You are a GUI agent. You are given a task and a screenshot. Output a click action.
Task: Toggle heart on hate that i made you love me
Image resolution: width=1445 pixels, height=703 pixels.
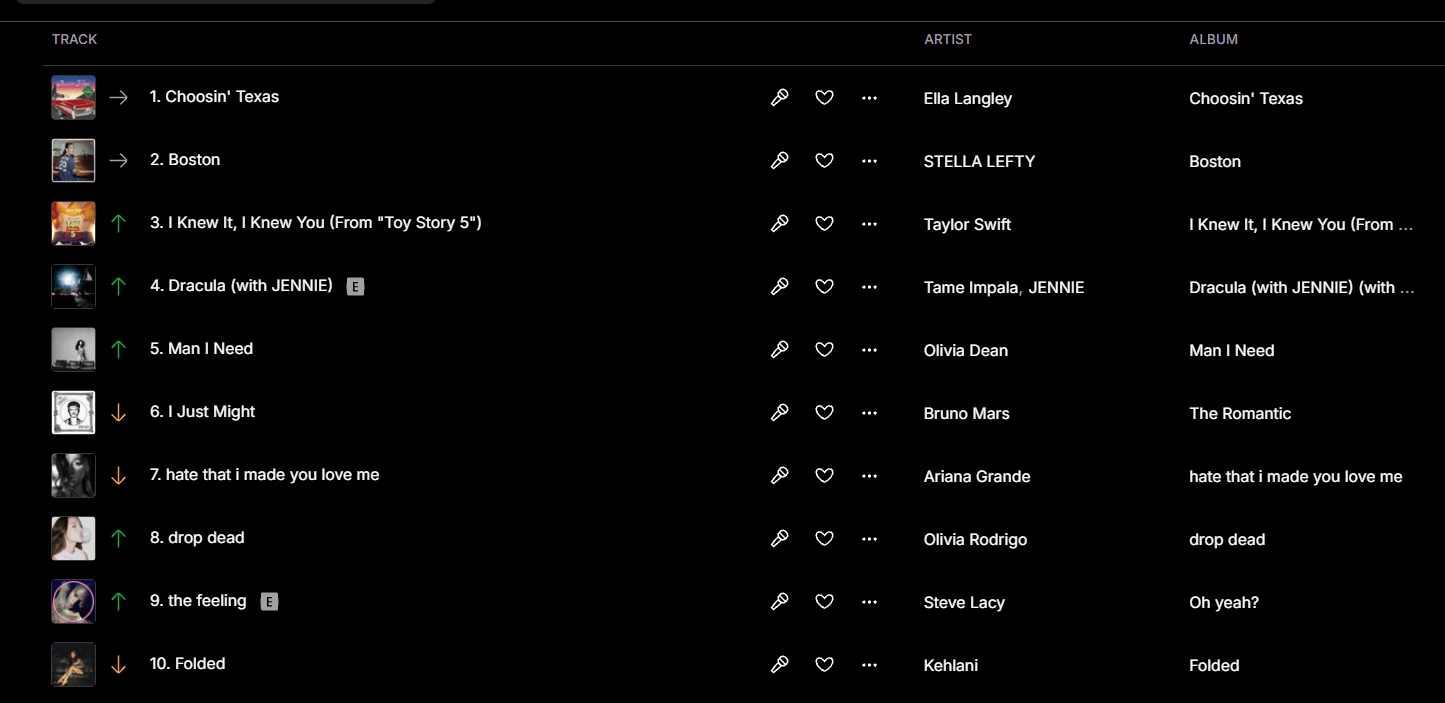point(824,475)
